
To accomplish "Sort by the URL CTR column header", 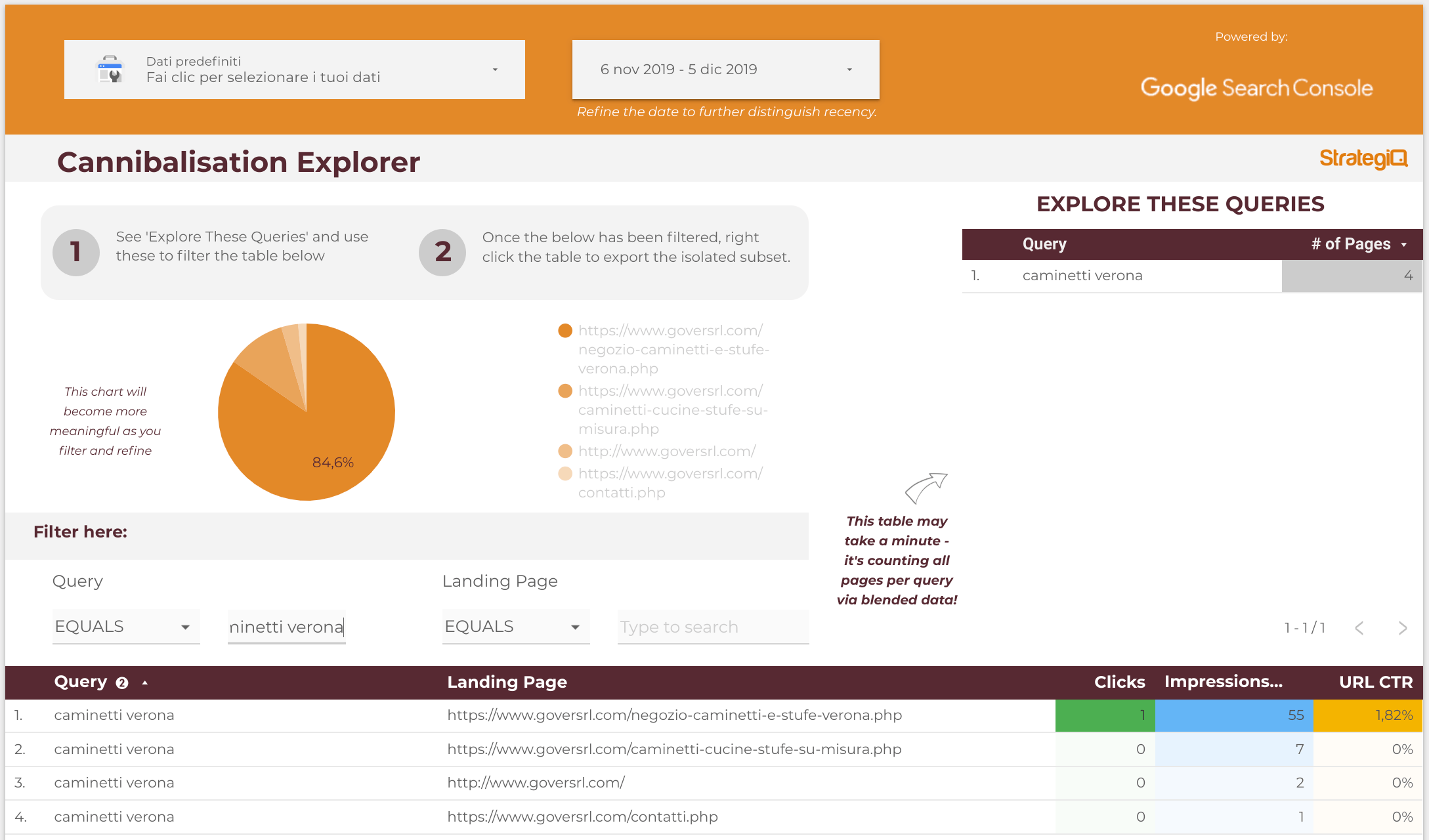I will [1376, 682].
